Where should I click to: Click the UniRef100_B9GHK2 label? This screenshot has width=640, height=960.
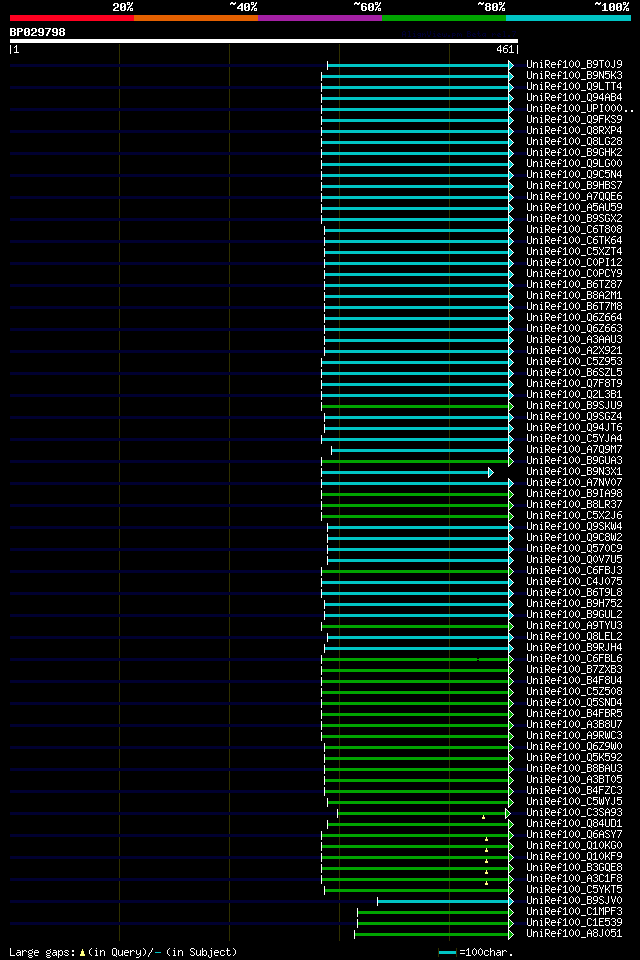(574, 152)
